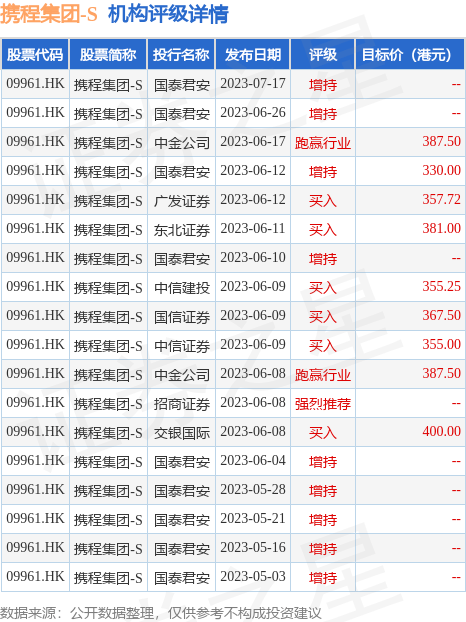Click 交银国际 in the bank column
This screenshot has height=622, width=466.
click(x=182, y=432)
